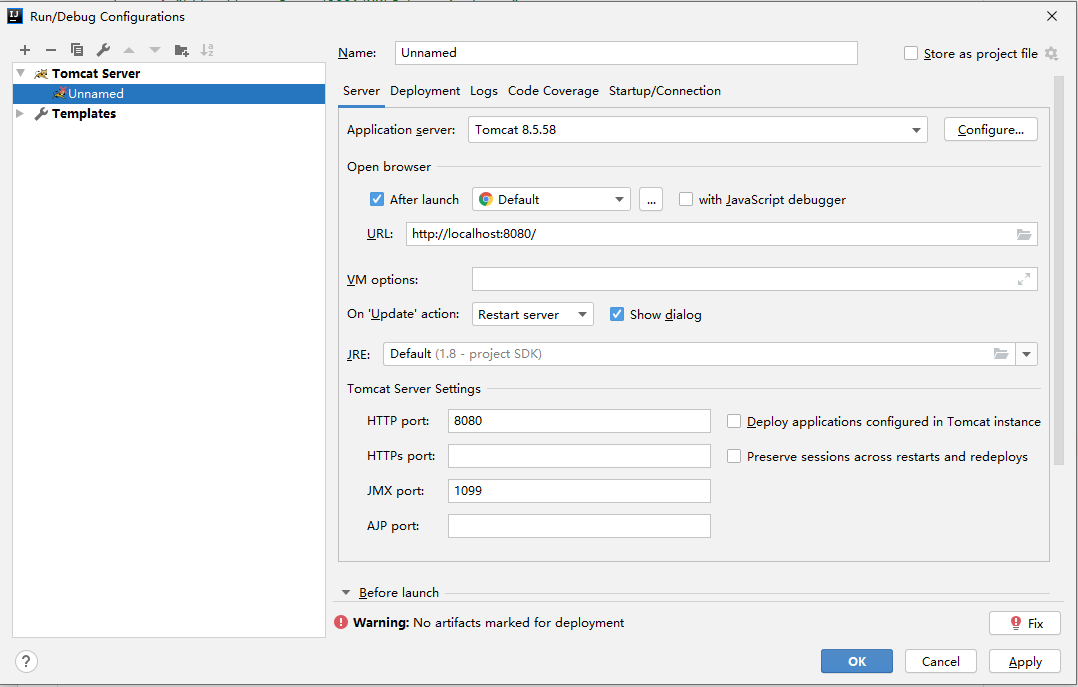1078x687 pixels.
Task: Click the wrench Edit Templates icon
Action: pyautogui.click(x=103, y=50)
